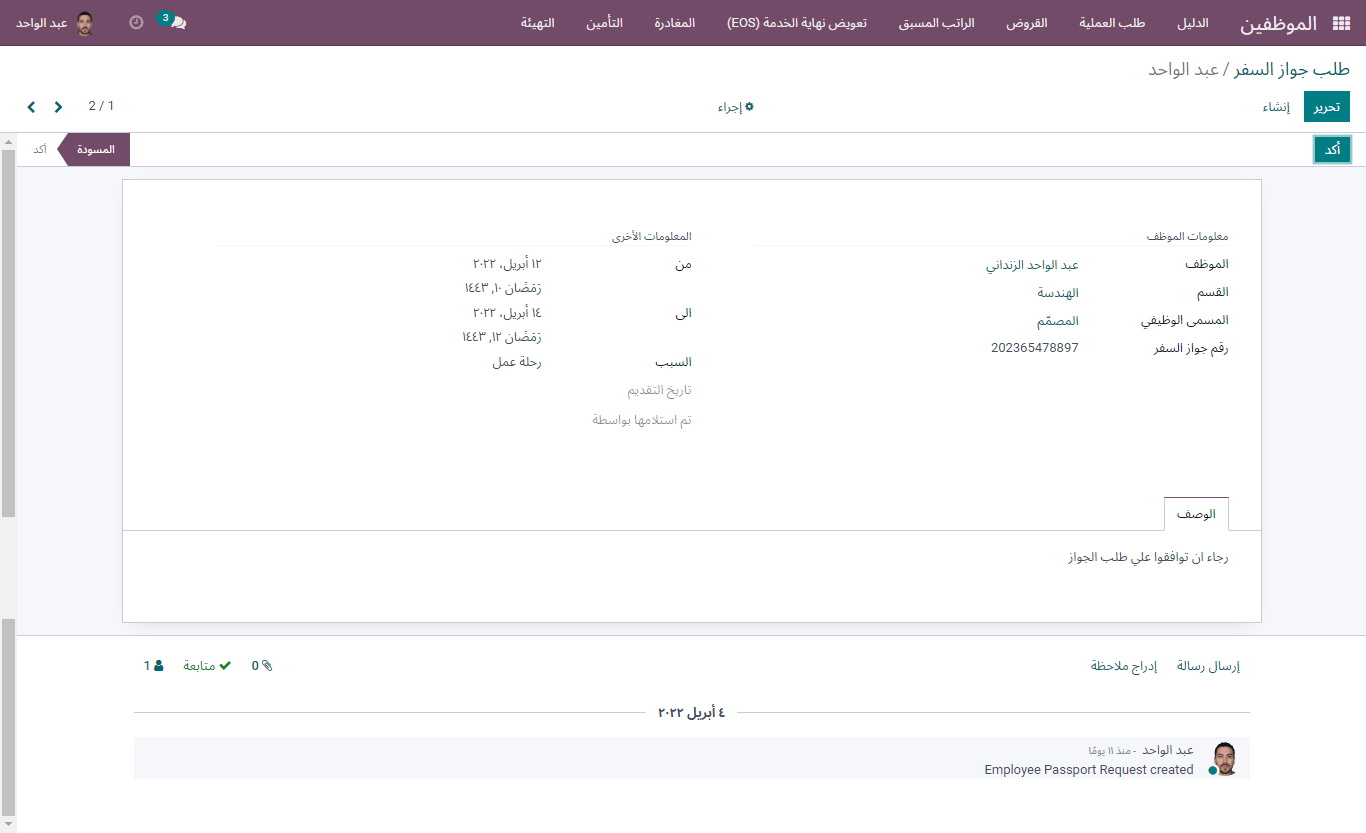Click the طلب جواز السفر breadcrumb link
This screenshot has height=833, width=1366.
point(1291,70)
